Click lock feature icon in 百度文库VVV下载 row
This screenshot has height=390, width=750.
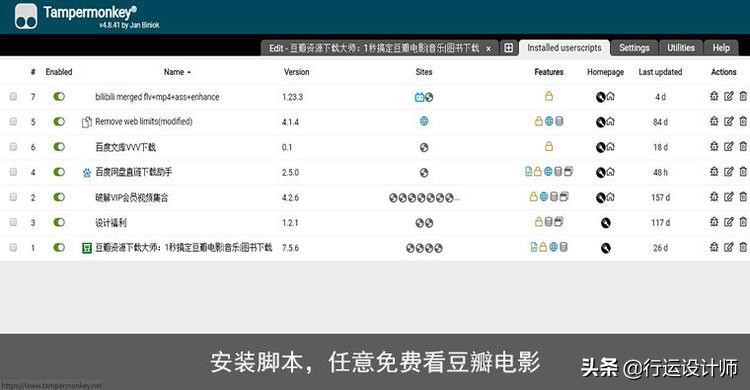coord(549,146)
